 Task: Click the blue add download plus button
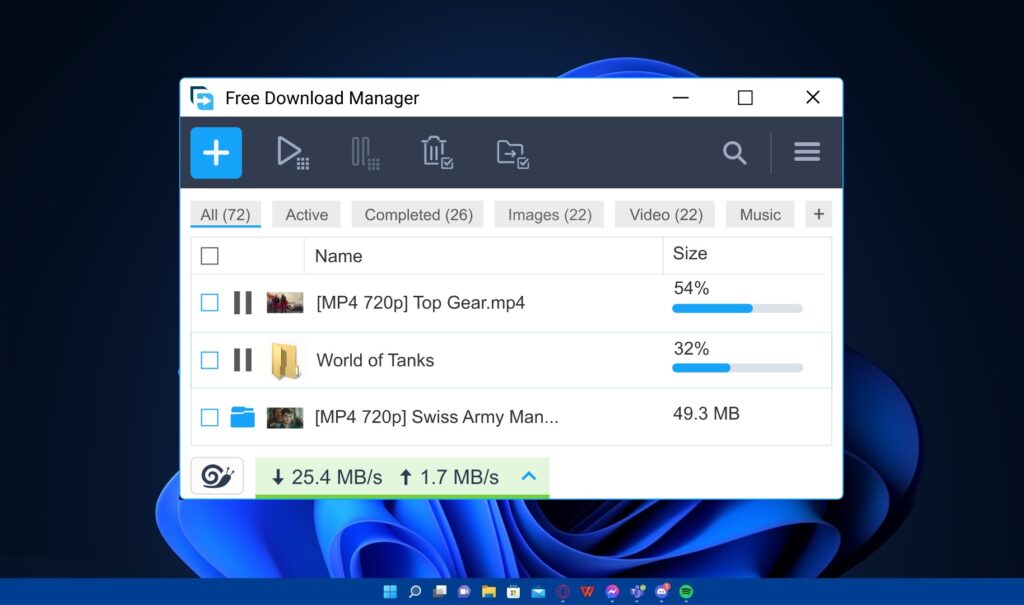[x=216, y=153]
